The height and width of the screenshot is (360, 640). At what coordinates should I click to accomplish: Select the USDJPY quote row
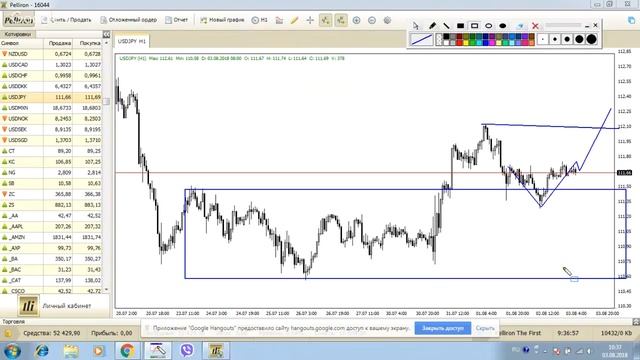[51, 97]
